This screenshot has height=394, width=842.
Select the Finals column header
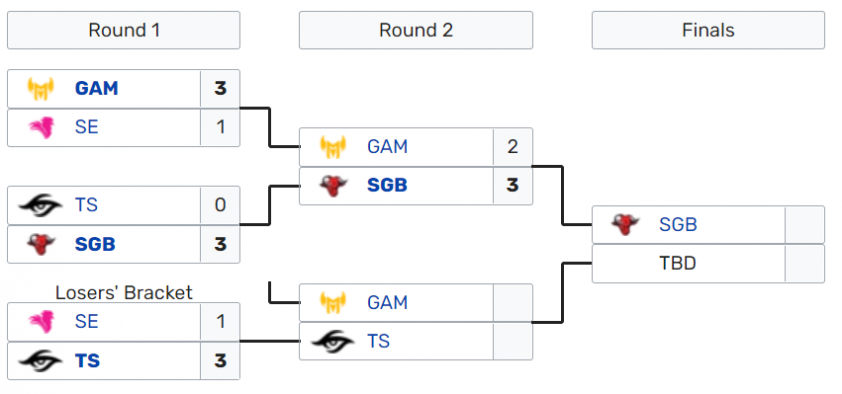click(708, 30)
